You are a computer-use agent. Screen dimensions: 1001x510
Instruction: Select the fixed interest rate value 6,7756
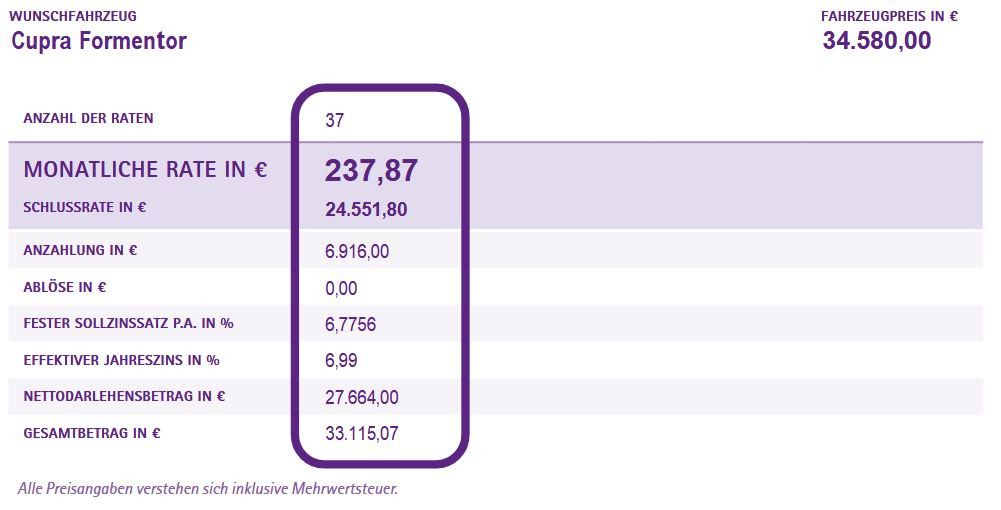tap(350, 325)
